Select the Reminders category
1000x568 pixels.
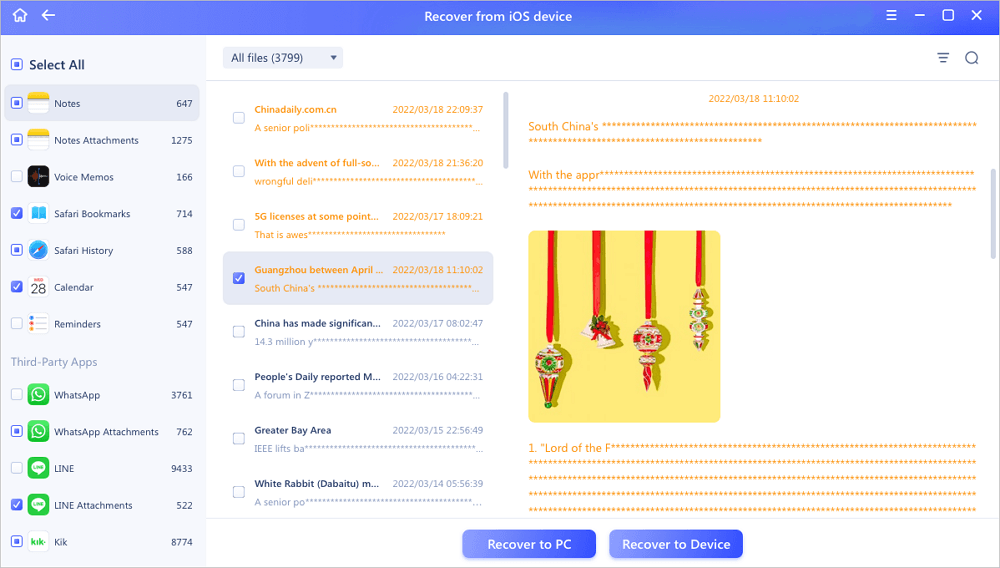102,323
